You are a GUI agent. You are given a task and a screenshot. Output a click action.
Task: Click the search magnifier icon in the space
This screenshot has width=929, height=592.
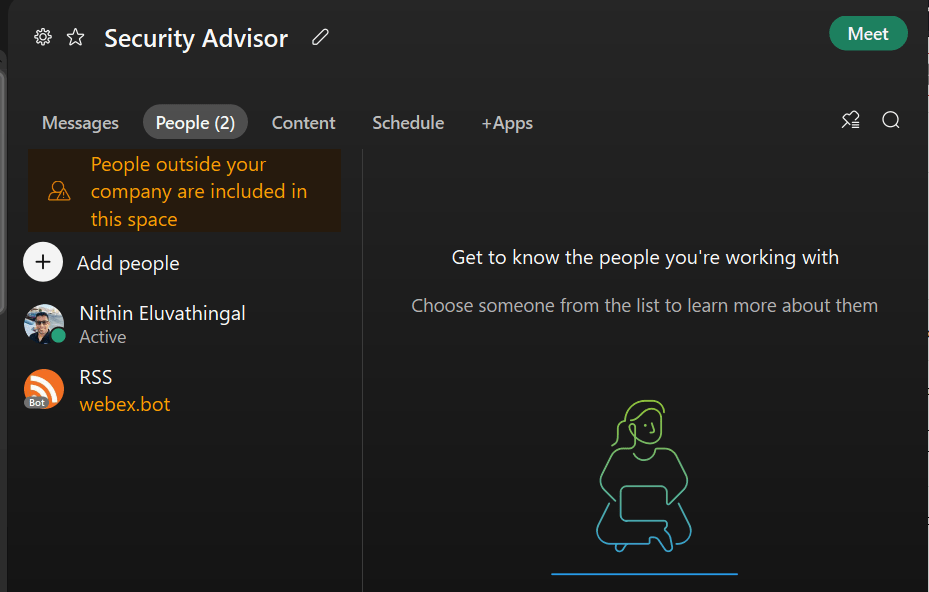[891, 121]
